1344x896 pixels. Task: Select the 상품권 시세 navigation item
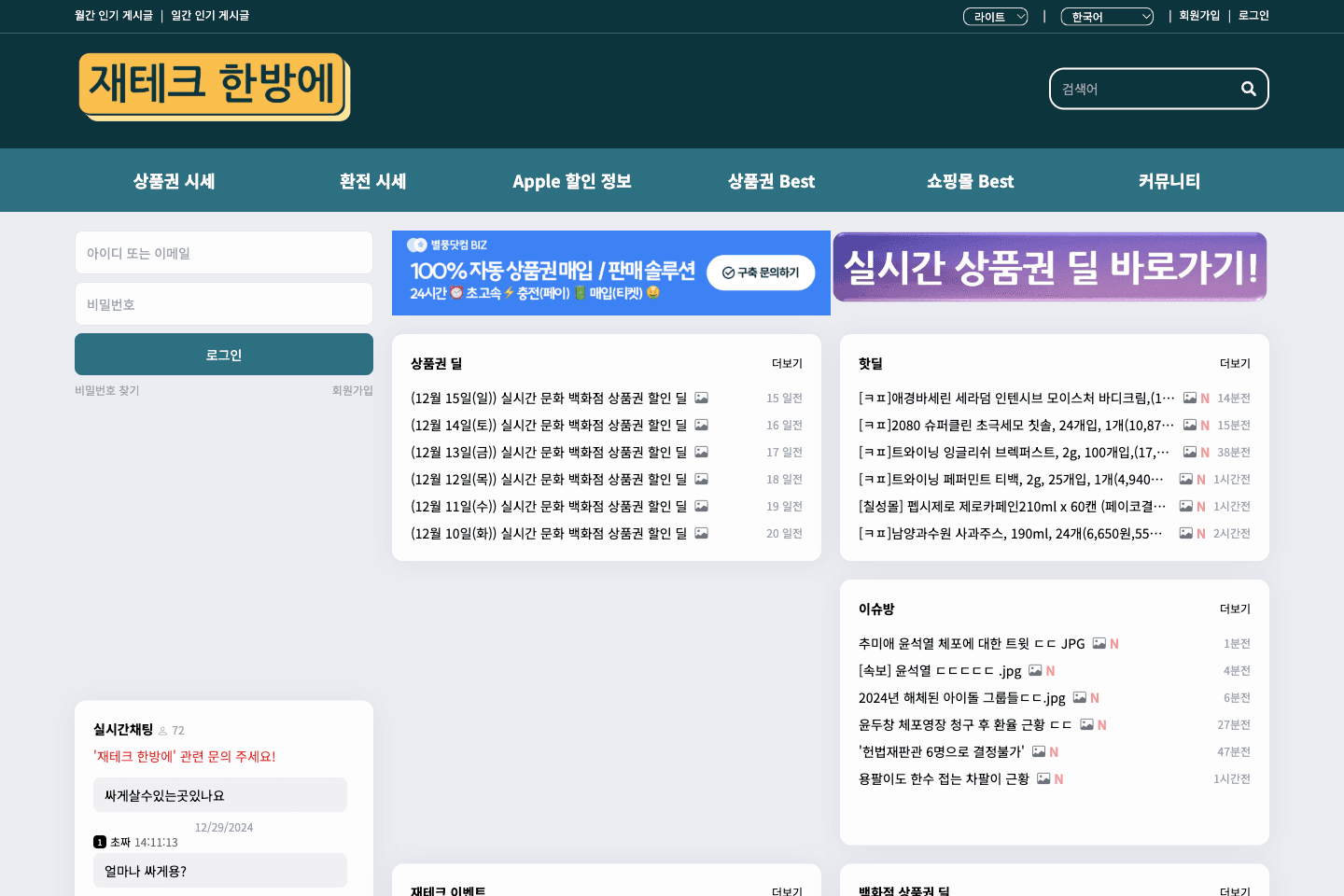174,181
